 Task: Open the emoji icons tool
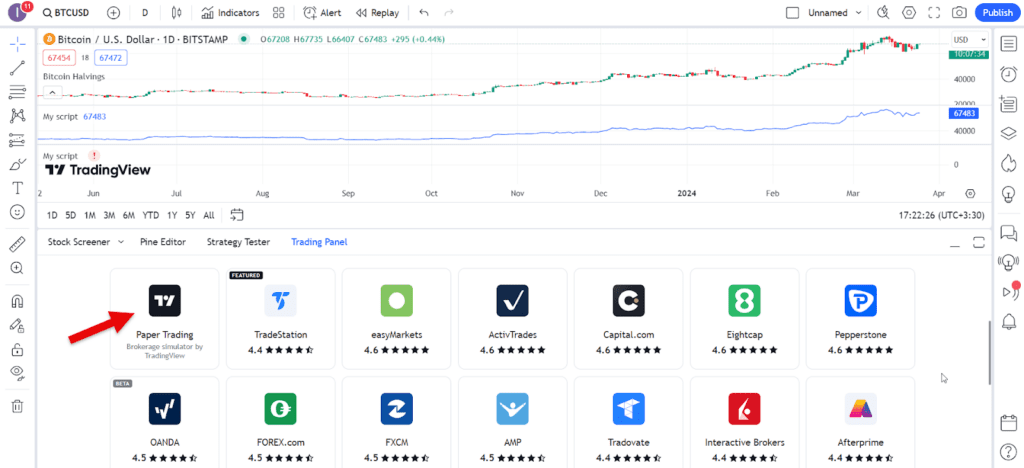(x=17, y=212)
